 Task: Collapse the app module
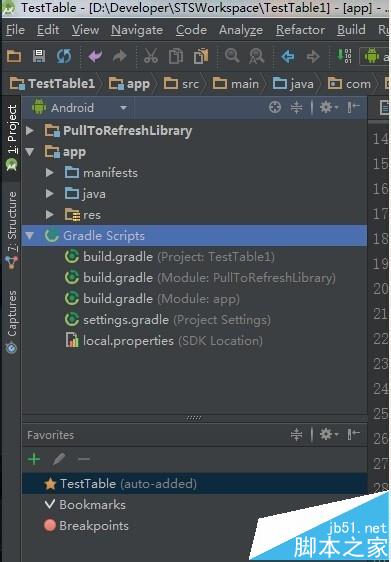click(x=30, y=152)
